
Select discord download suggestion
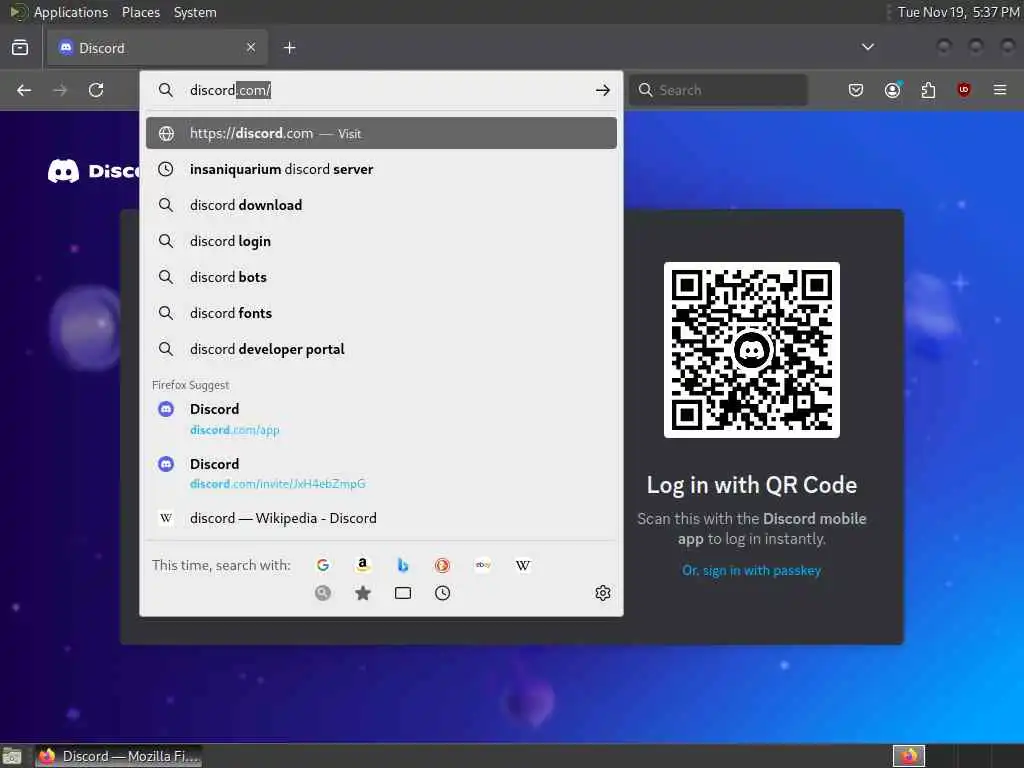click(x=381, y=205)
